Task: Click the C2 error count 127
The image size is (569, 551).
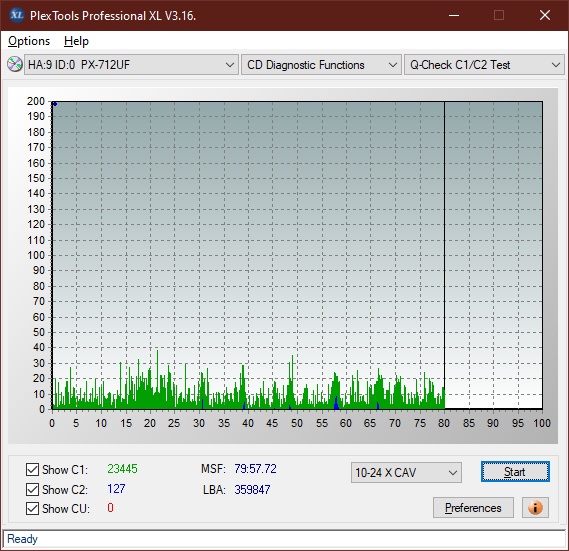Action: pos(116,489)
